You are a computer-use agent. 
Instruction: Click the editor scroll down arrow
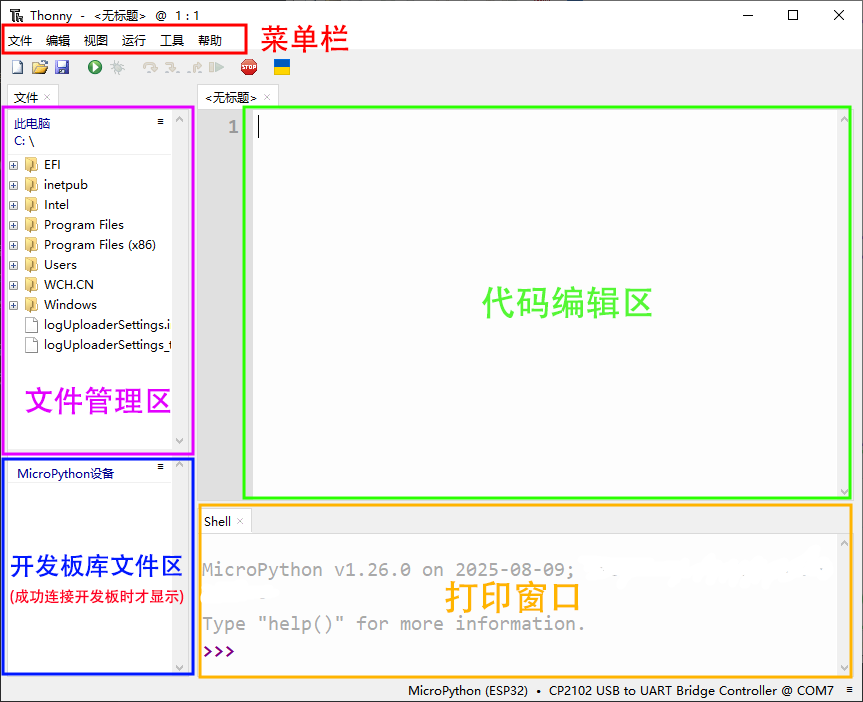(x=844, y=492)
